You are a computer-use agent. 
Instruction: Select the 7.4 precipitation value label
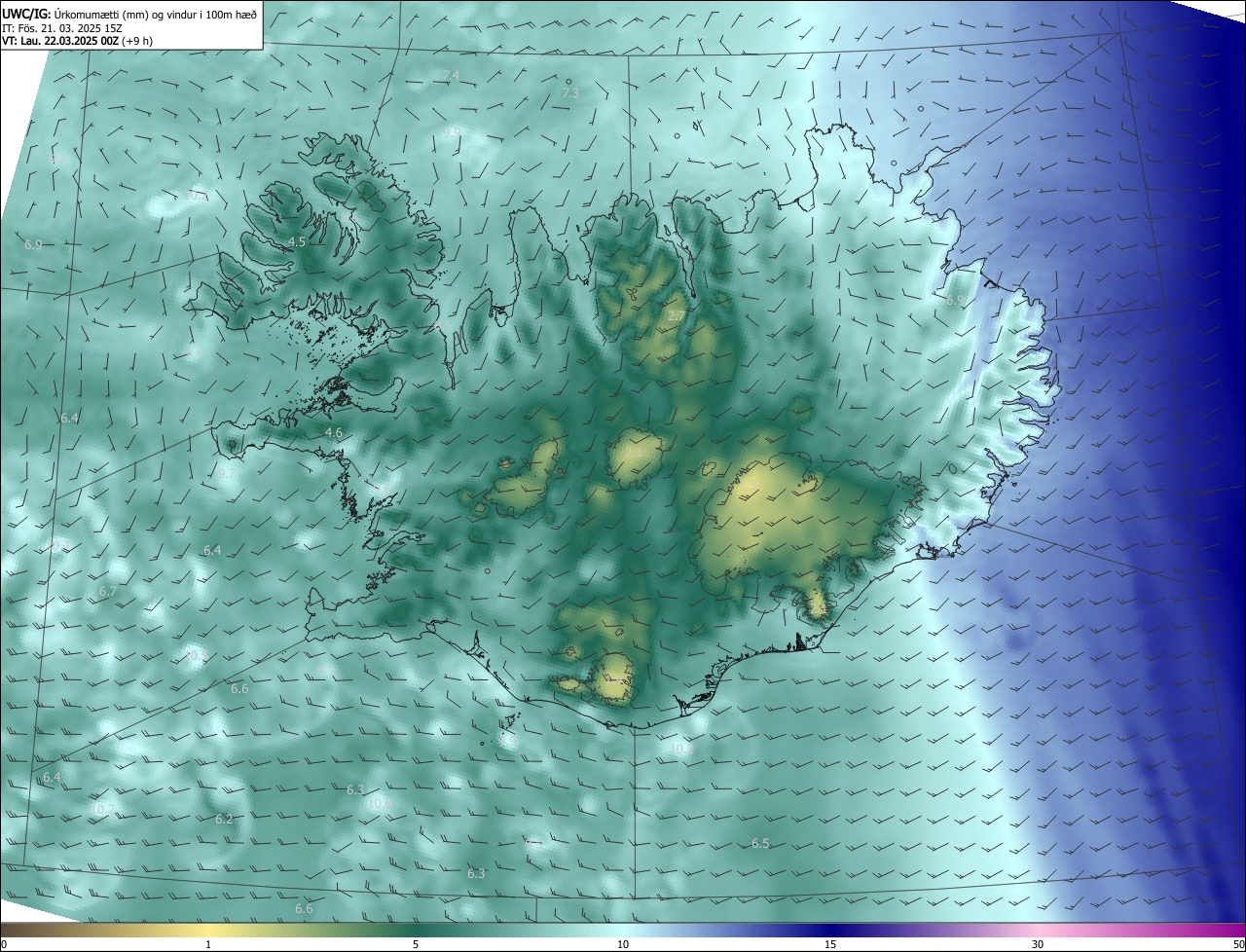[x=451, y=76]
